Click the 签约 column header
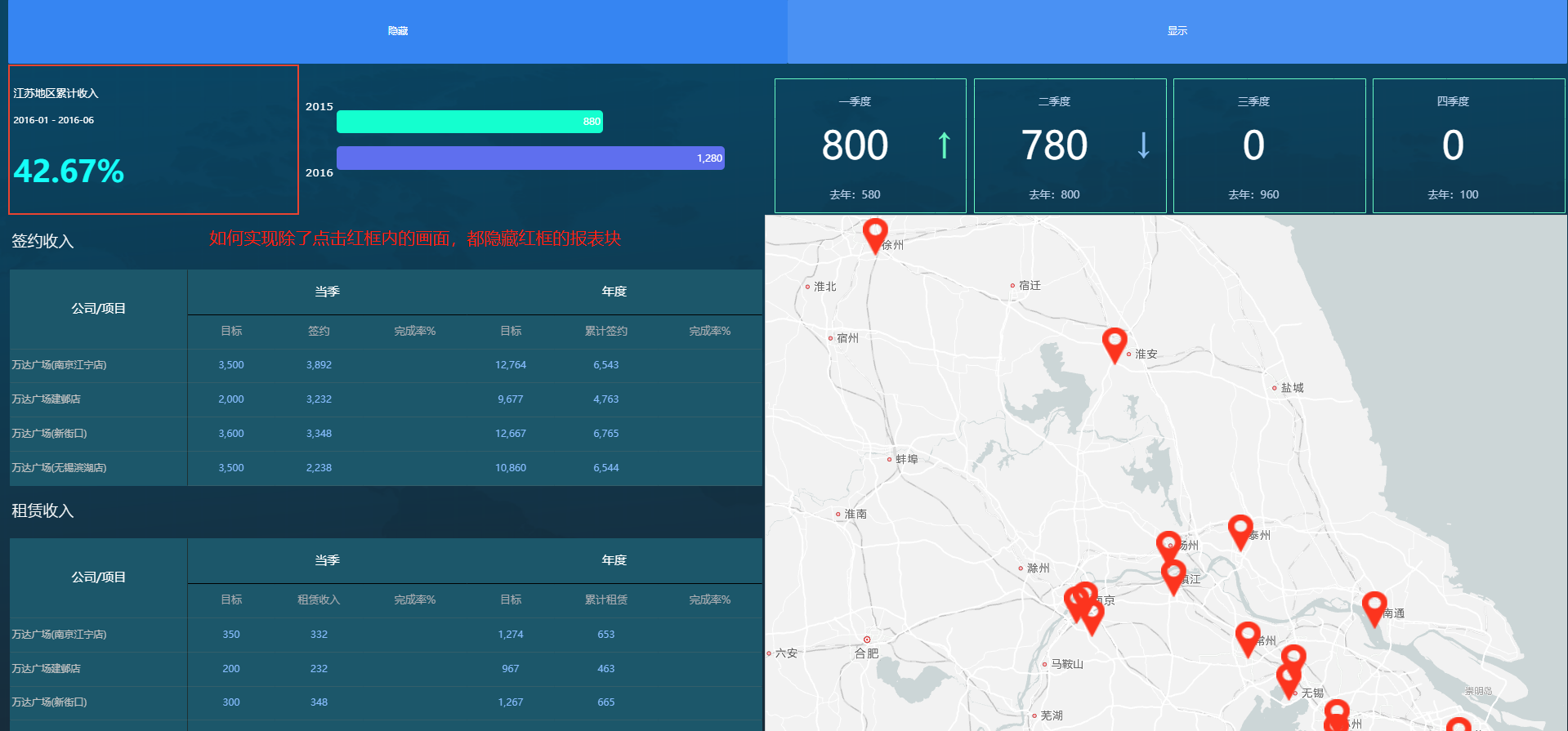 [319, 331]
